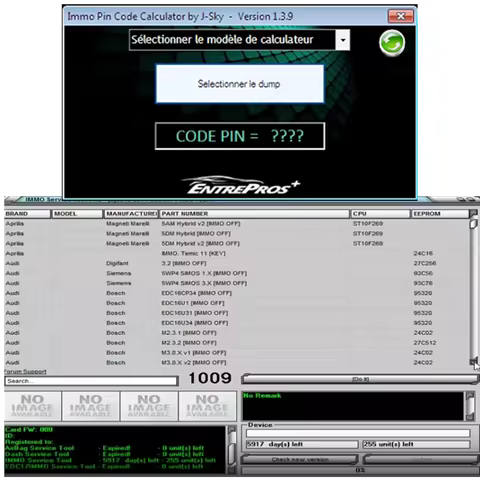This screenshot has height=480, width=480.
Task: Click the '5917 day(s) left' field
Action: pos(302,444)
